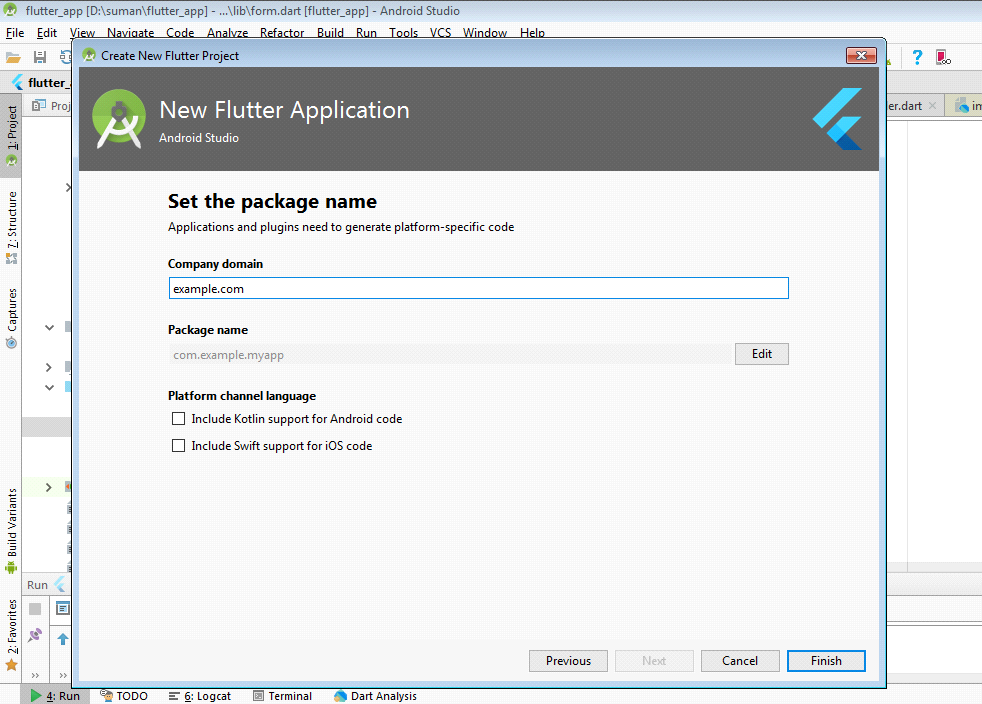Screen dimensions: 982x704
Task: Open the Tools menu
Action: coord(403,33)
